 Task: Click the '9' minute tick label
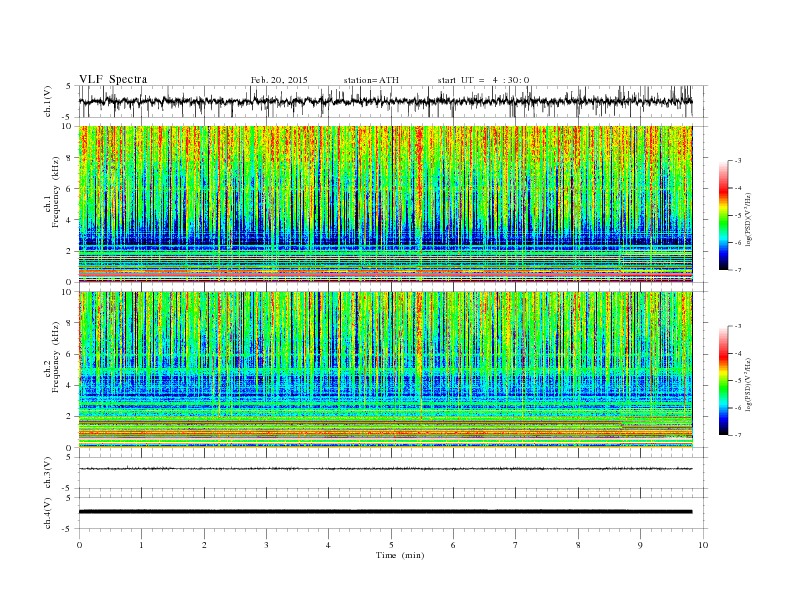640,545
